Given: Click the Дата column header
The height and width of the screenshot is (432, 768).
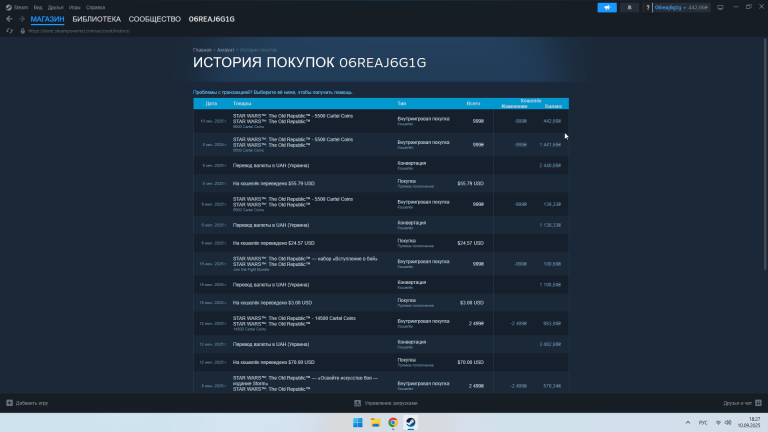Looking at the screenshot, I should [x=211, y=103].
